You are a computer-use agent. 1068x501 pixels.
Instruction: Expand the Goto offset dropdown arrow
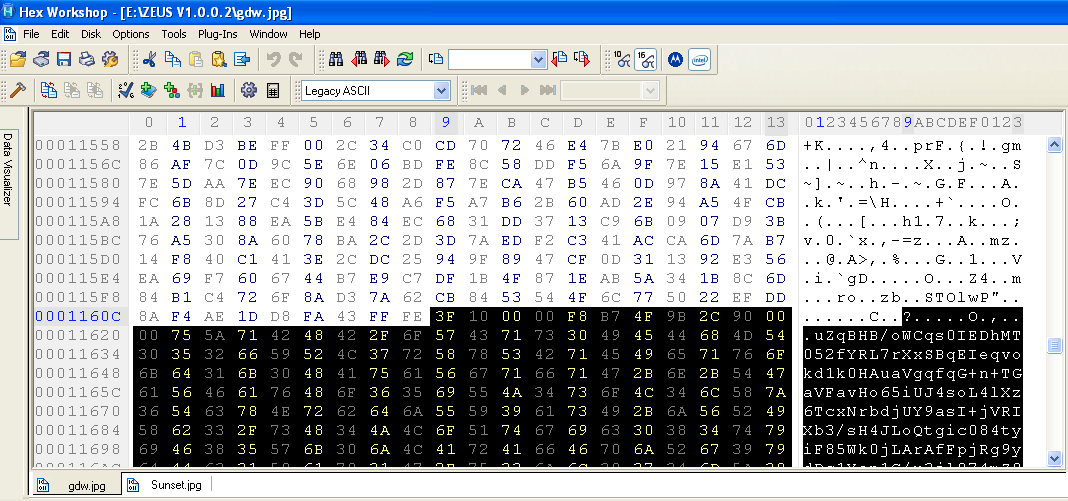click(x=539, y=60)
